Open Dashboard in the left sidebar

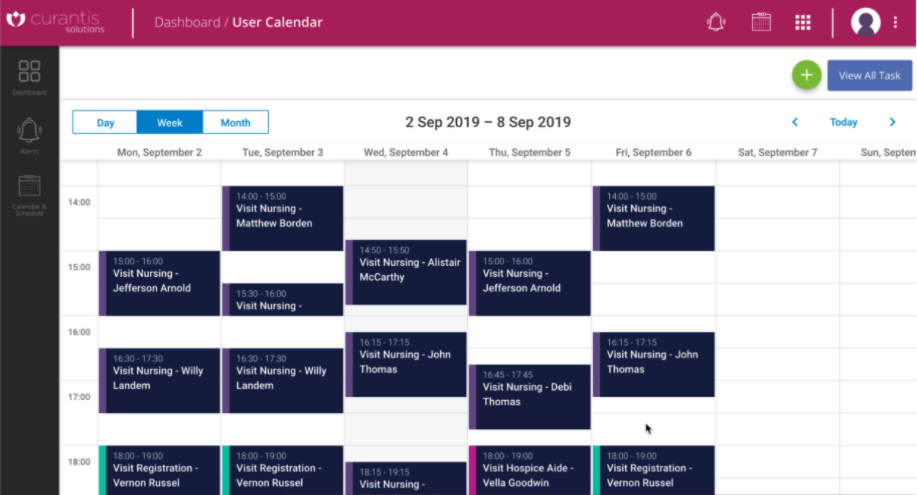click(x=29, y=77)
